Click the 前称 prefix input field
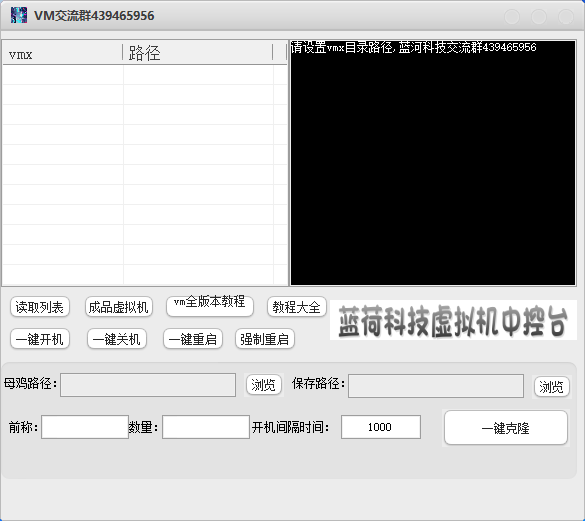 point(85,427)
